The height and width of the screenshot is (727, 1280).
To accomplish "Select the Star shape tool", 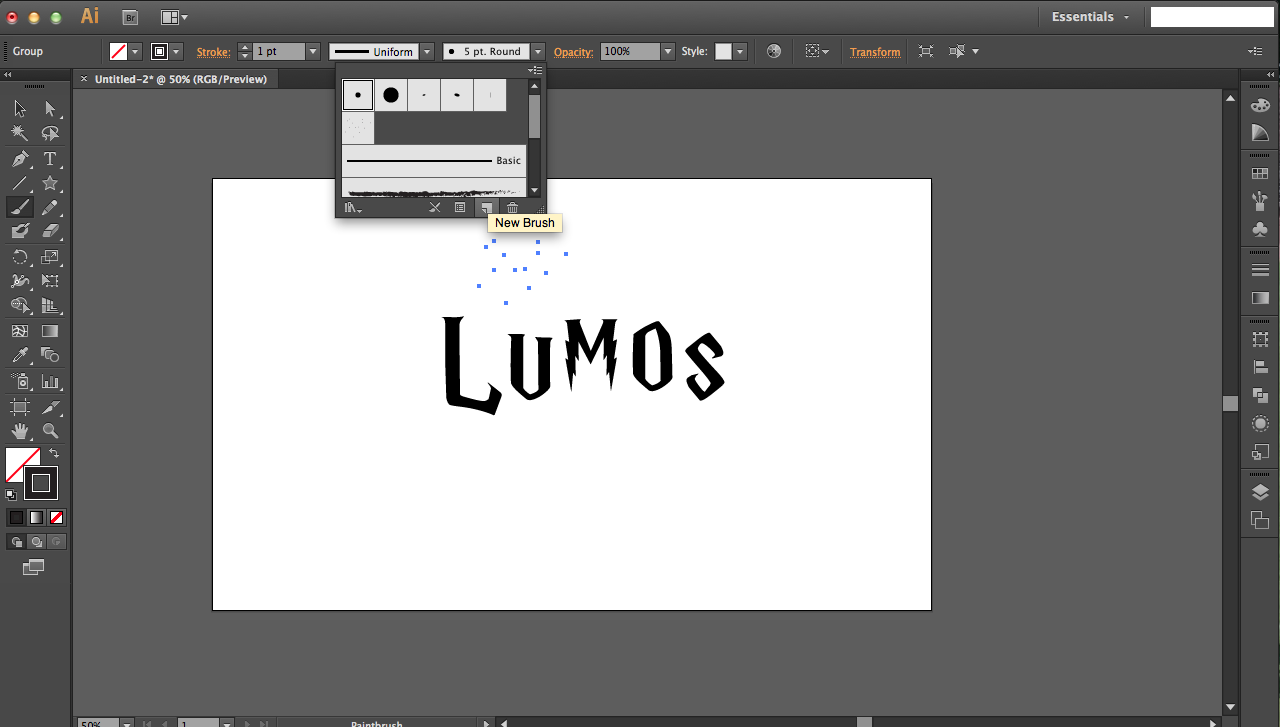I will point(50,183).
